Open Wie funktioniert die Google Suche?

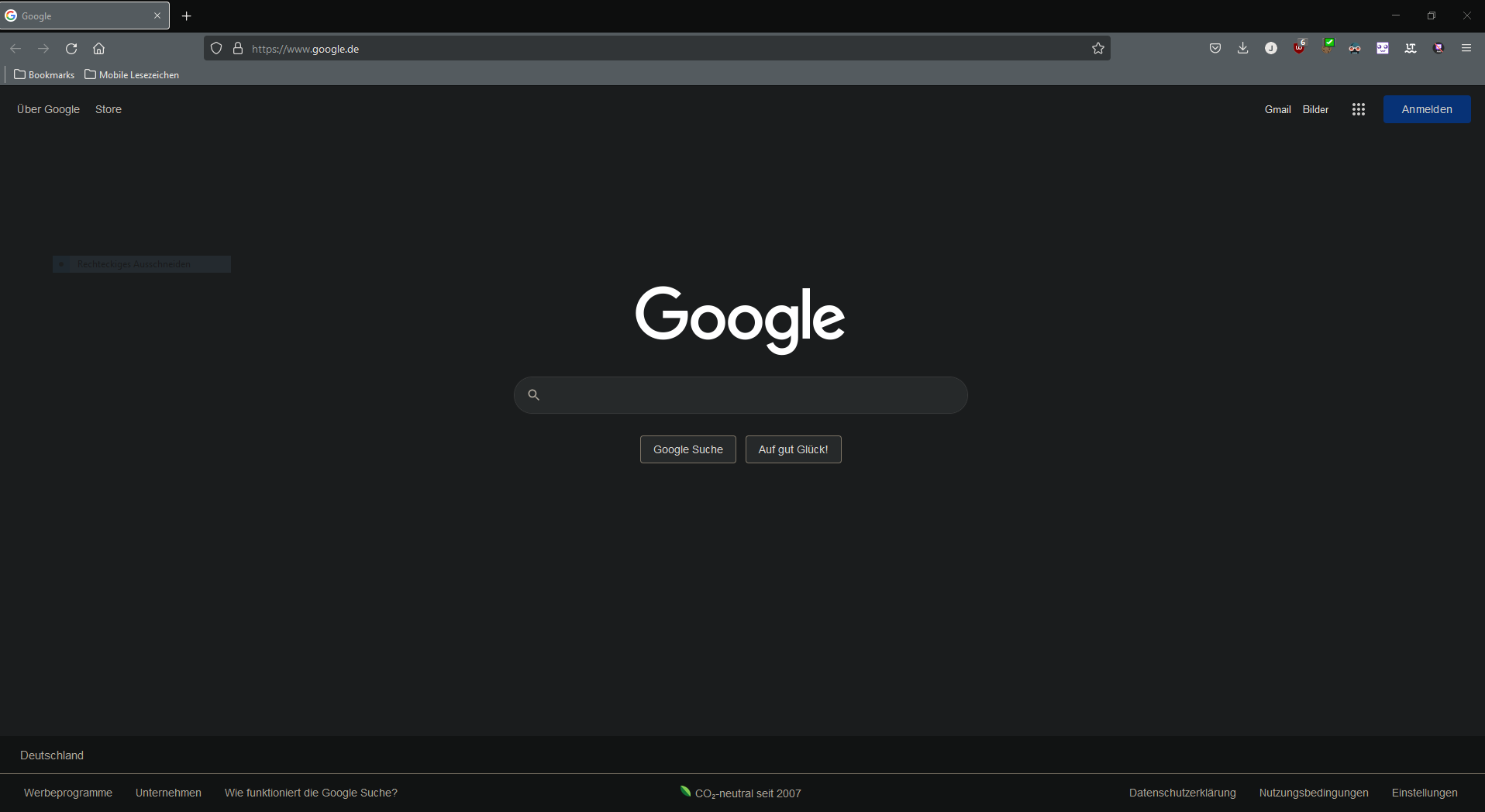(x=311, y=793)
